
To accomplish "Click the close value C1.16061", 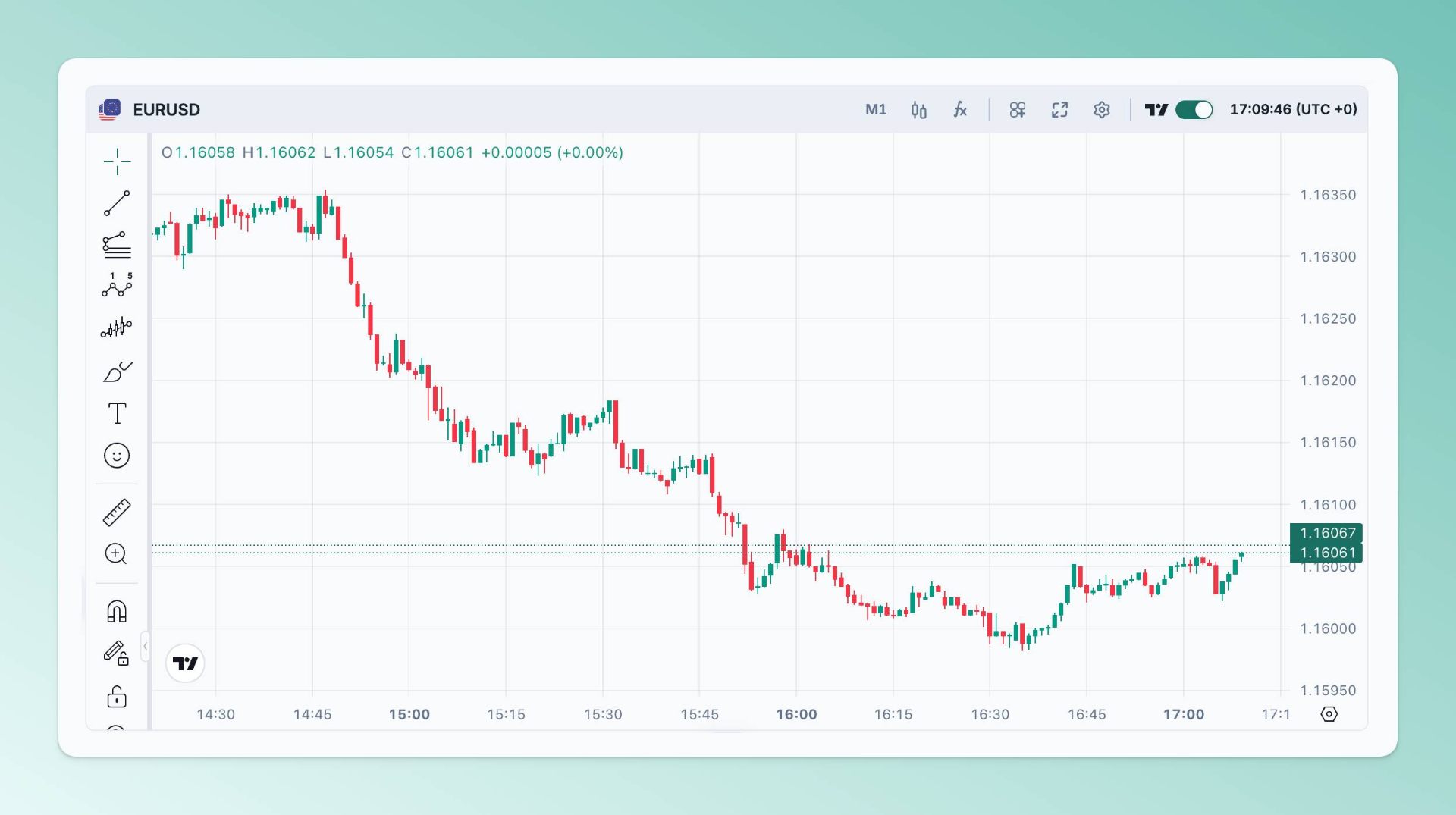I will [438, 152].
